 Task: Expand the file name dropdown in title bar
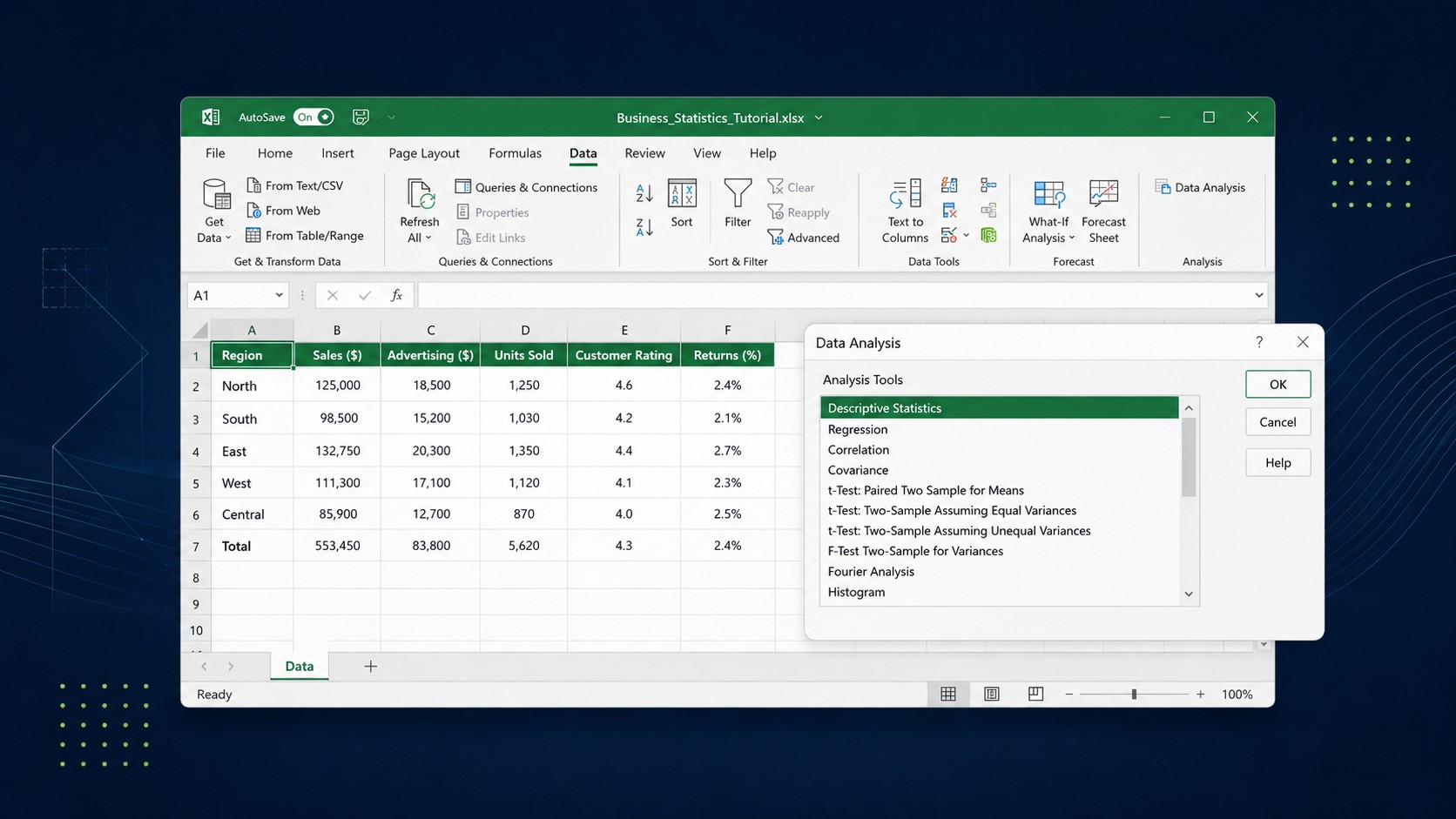[x=819, y=117]
